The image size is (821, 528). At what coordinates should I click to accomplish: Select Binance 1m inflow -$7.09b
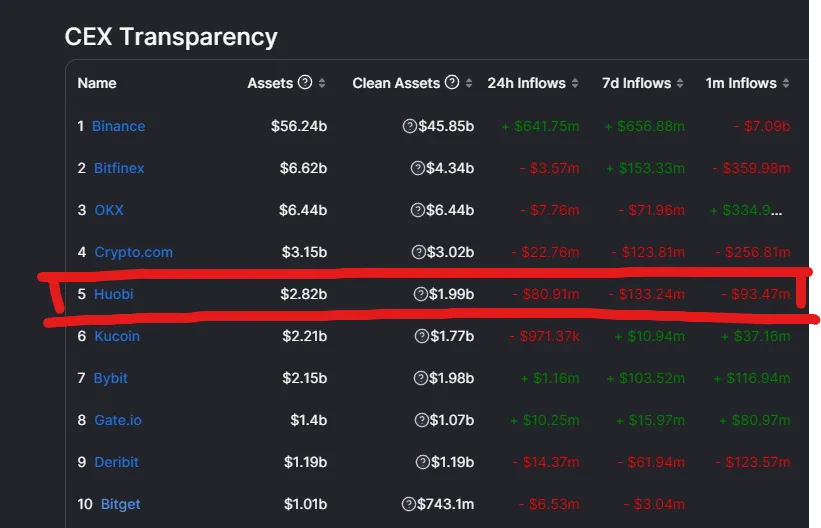click(x=762, y=126)
